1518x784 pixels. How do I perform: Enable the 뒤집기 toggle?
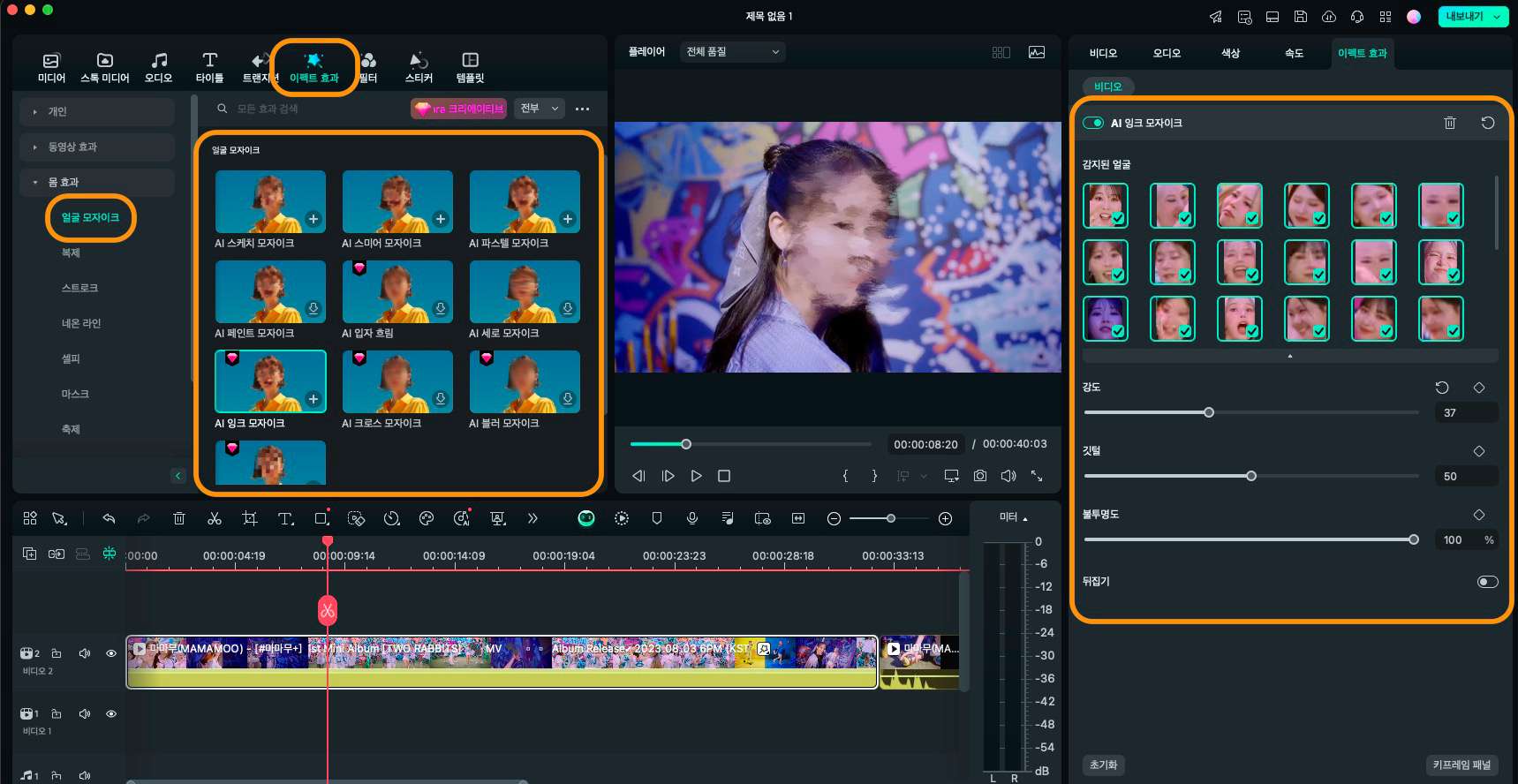[x=1488, y=582]
